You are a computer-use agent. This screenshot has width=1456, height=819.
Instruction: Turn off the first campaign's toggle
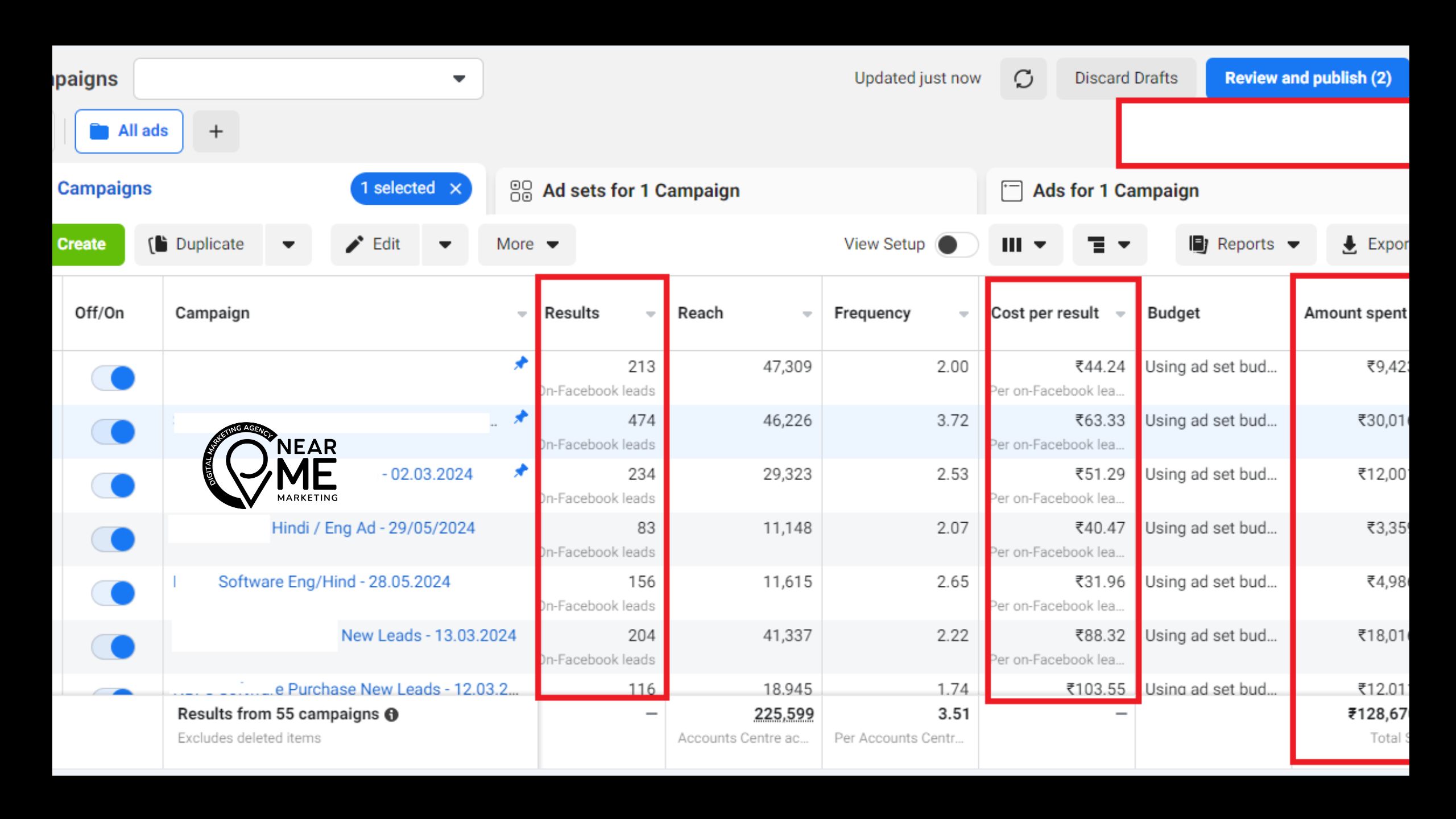point(113,378)
